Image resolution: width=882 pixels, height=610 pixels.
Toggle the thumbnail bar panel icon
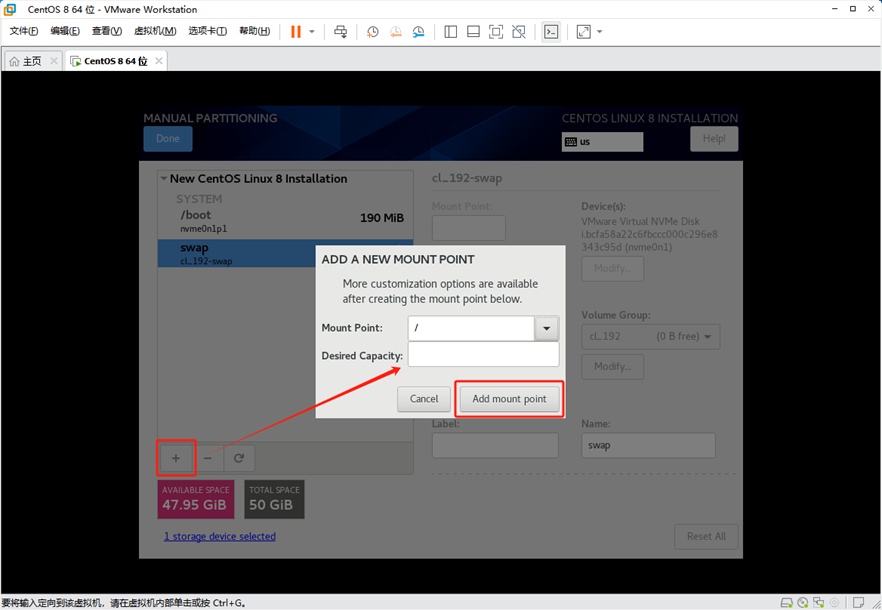(473, 32)
